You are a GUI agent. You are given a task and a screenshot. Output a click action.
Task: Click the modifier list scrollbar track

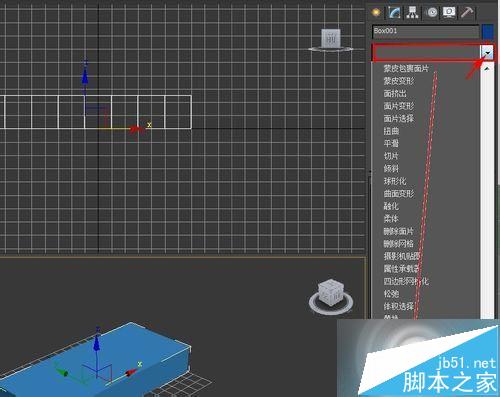(x=487, y=193)
